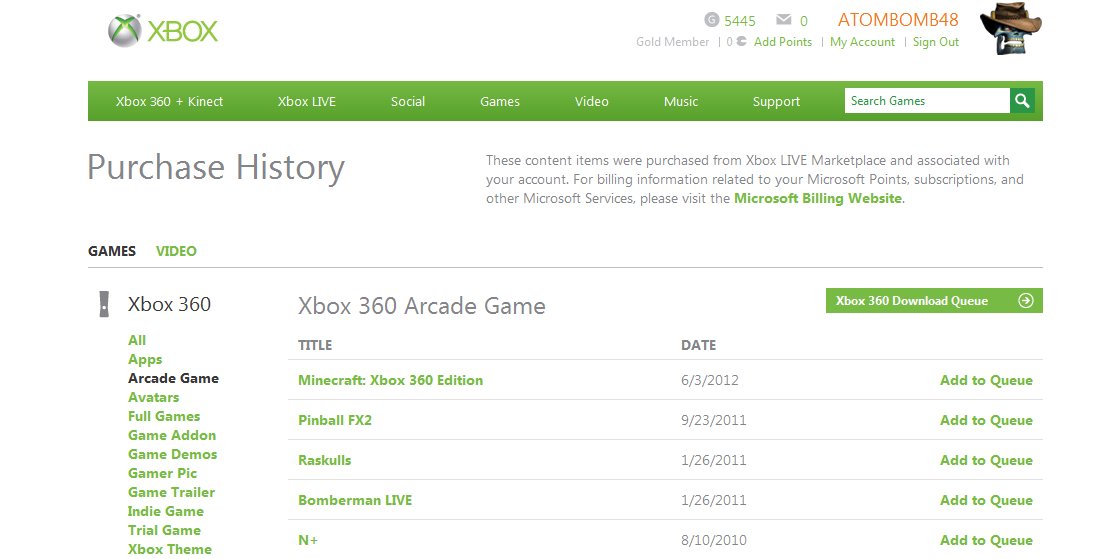Type in the Search Games field
1112x559 pixels.
[926, 101]
